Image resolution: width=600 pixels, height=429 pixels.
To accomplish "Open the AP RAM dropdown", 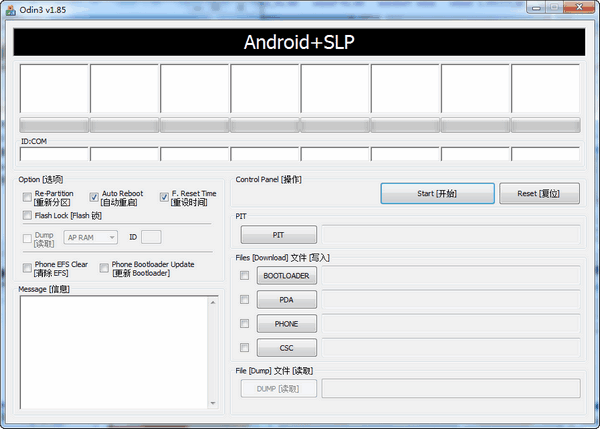I will click(x=90, y=237).
